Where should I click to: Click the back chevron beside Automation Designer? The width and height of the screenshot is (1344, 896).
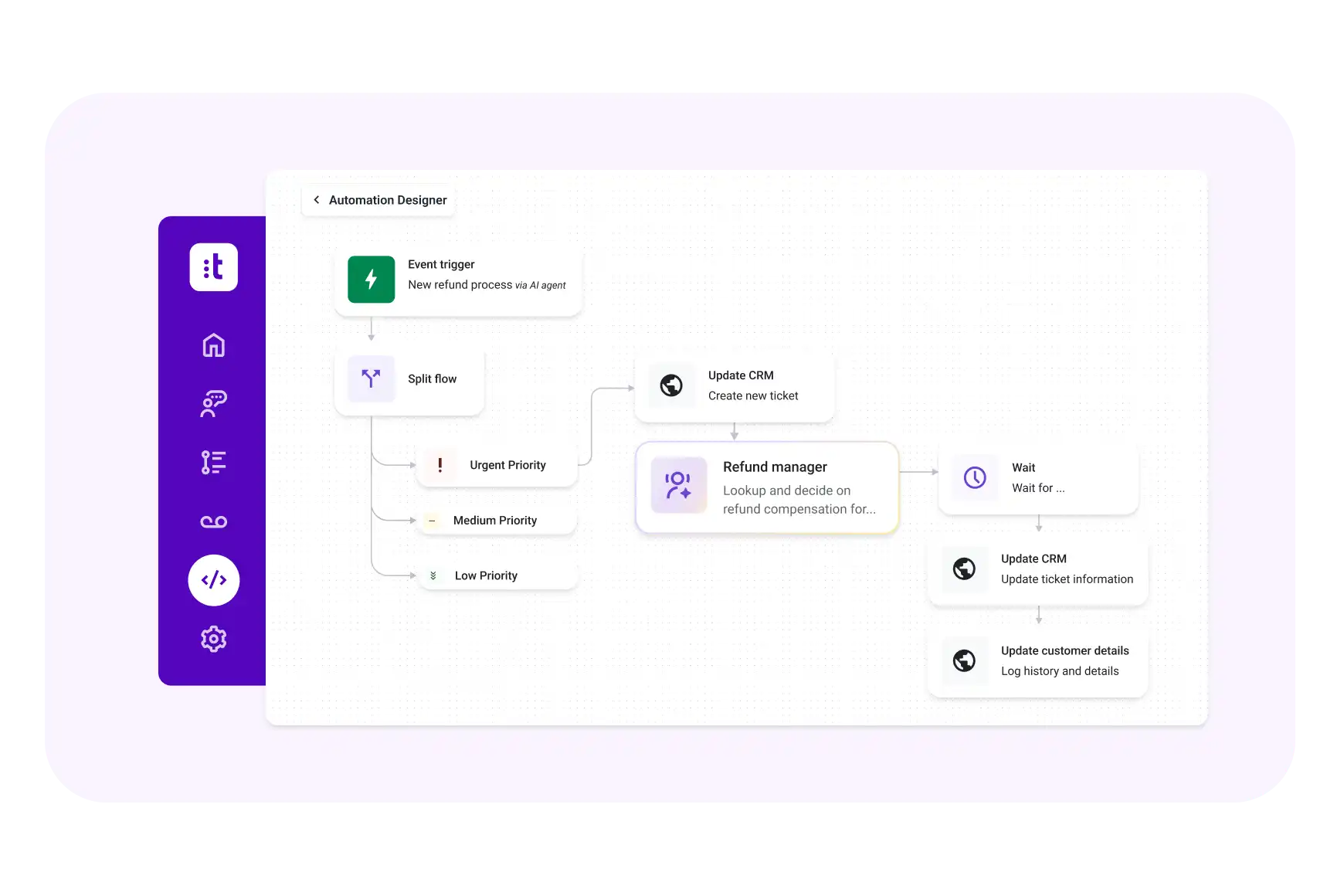(x=317, y=199)
